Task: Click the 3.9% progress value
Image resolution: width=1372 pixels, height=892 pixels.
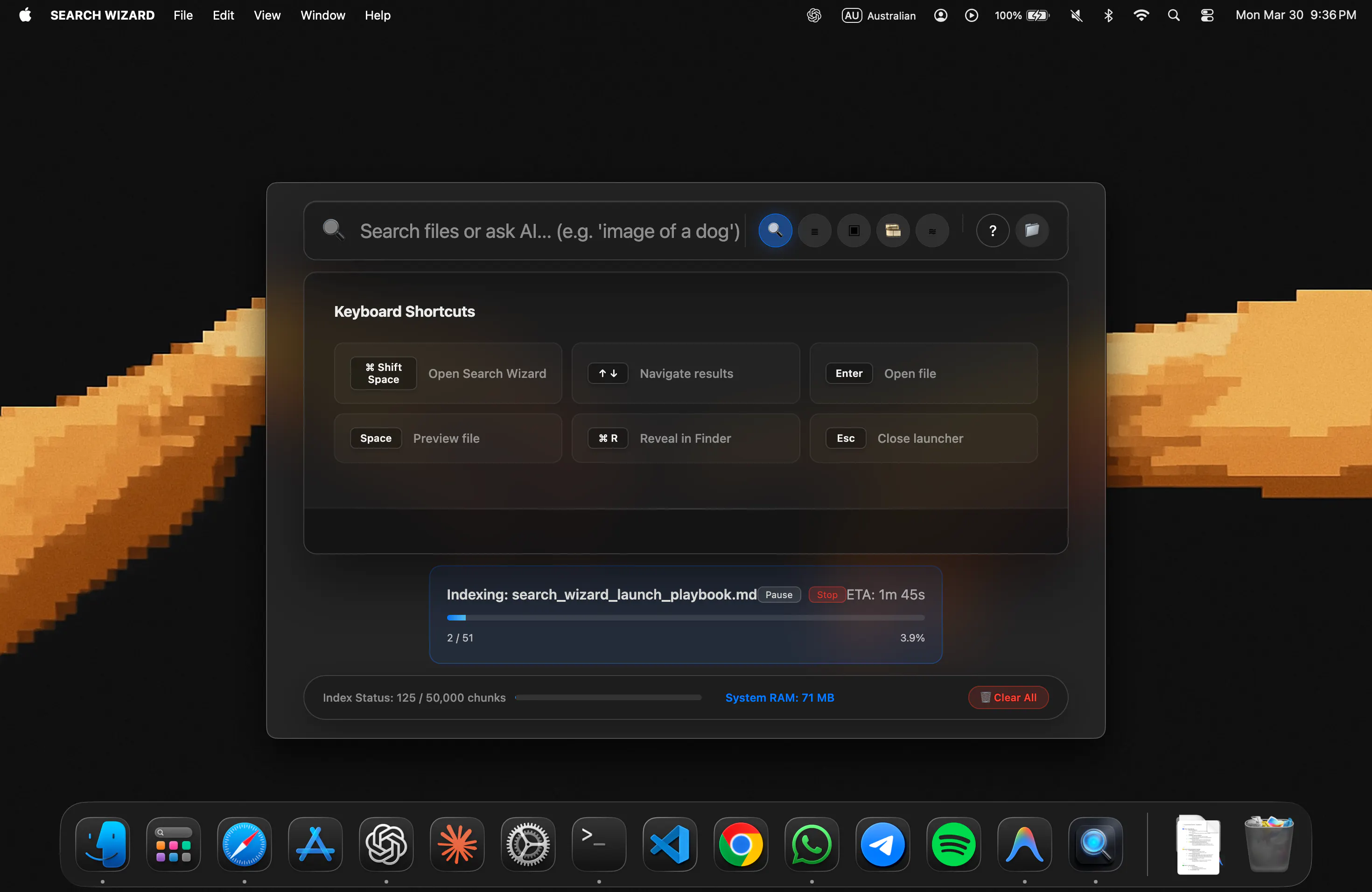Action: pos(912,638)
